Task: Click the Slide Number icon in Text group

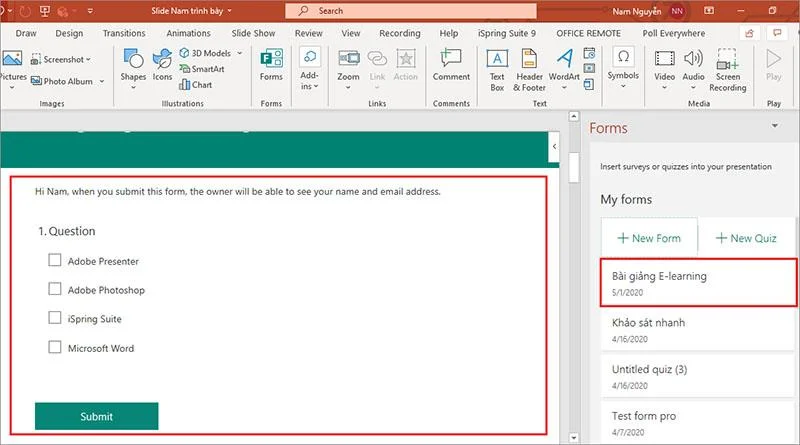Action: pos(589,68)
